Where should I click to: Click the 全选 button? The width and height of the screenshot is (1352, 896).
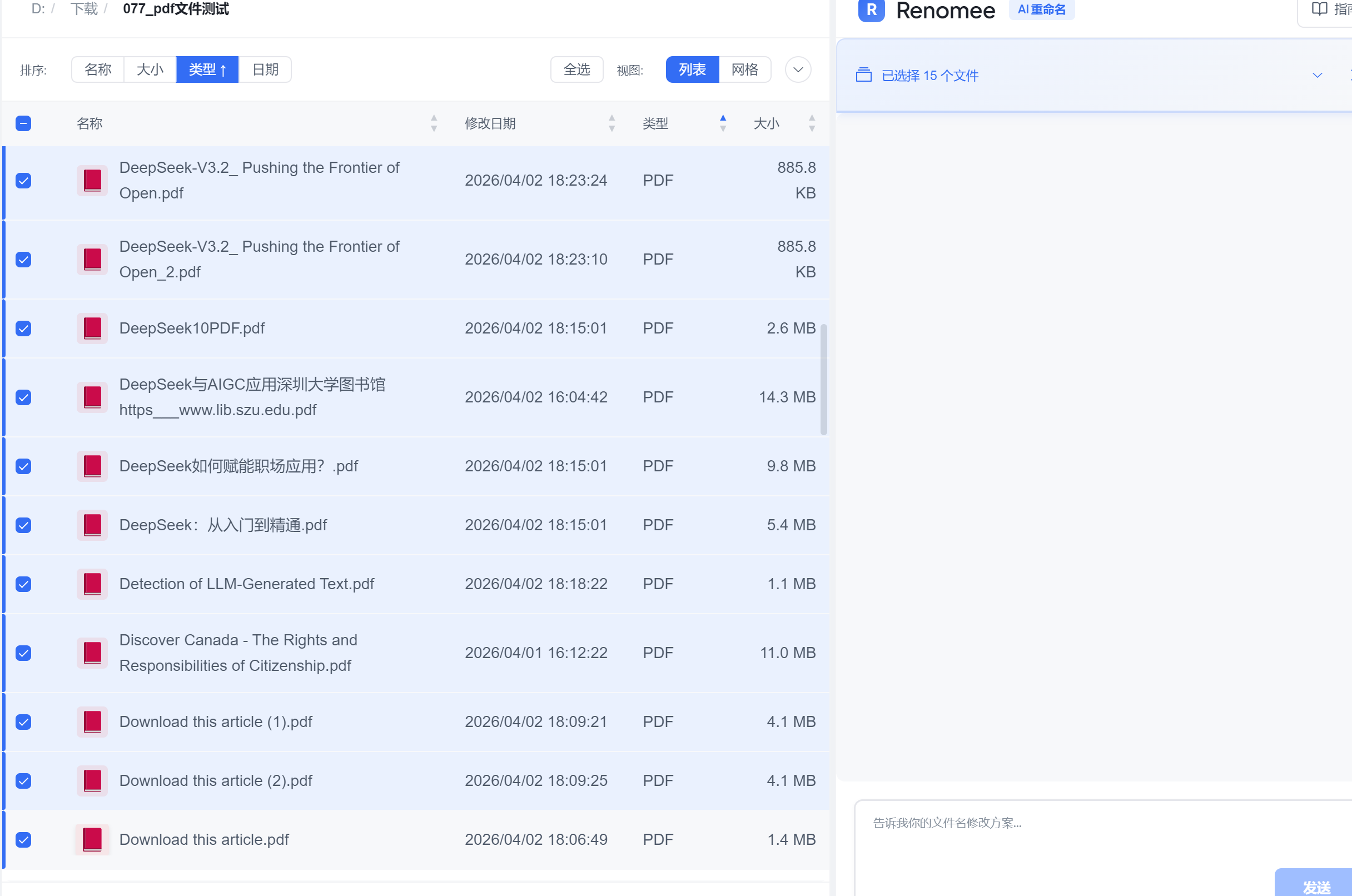576,69
